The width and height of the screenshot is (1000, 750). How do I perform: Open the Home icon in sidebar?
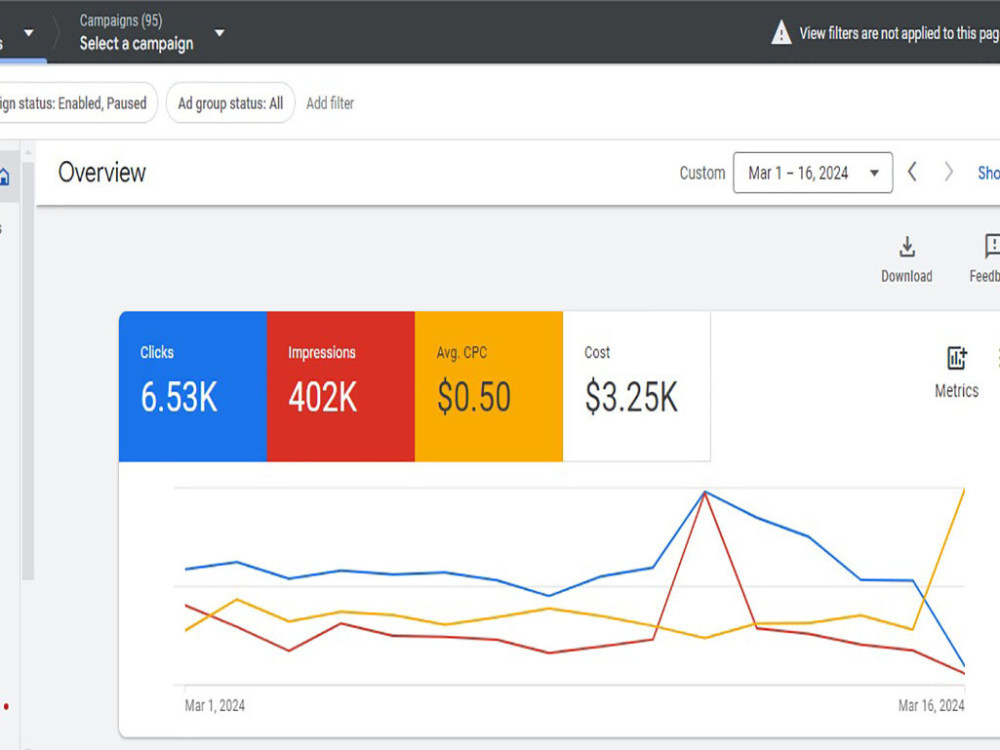click(4, 177)
